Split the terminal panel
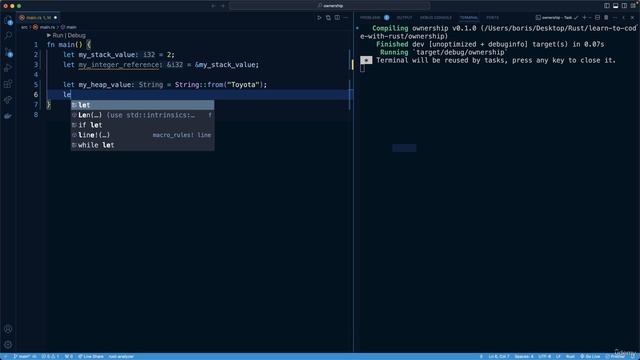640x360 pixels. tap(598, 18)
